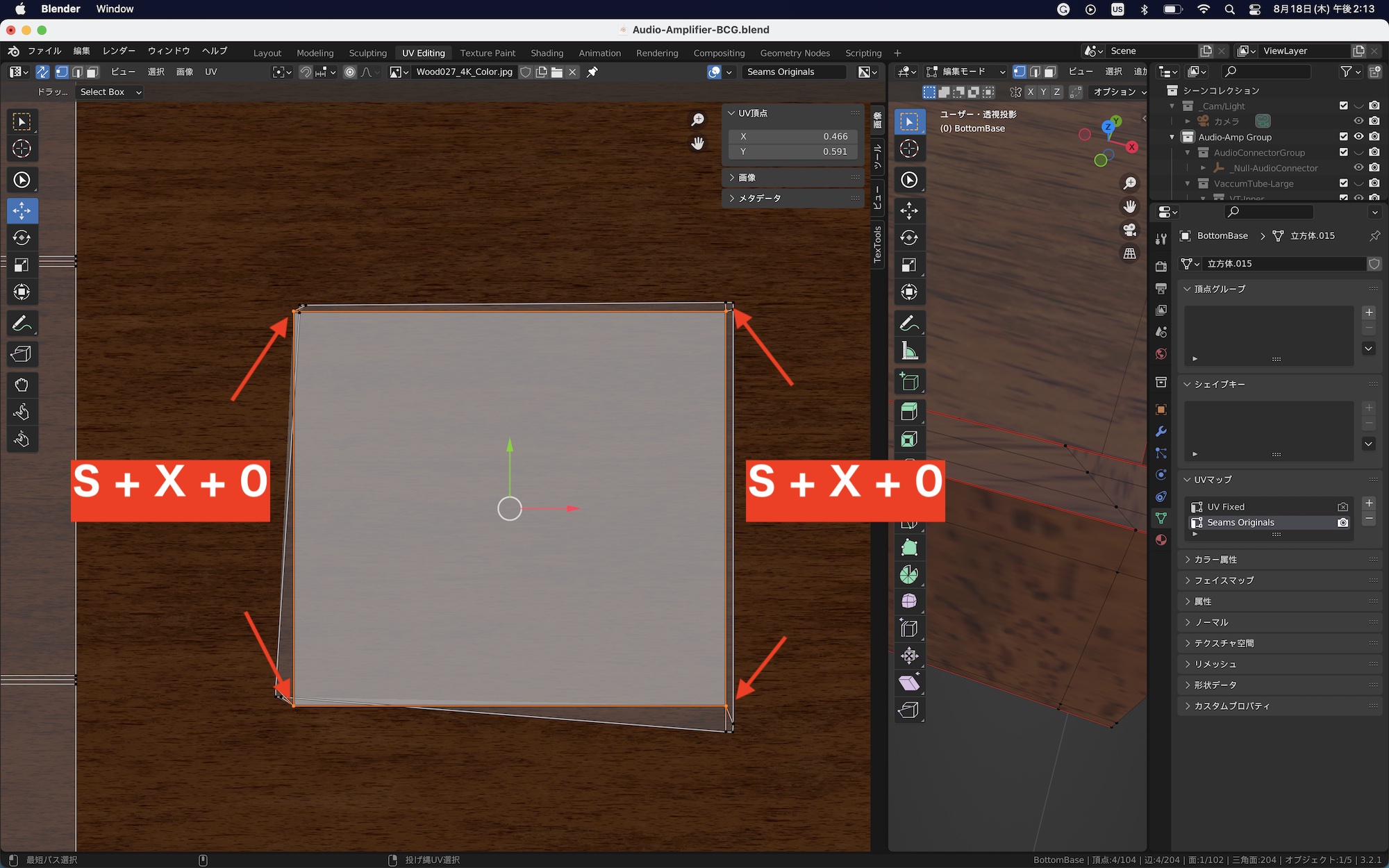
Task: Switch to the Shading workspace tab
Action: [547, 53]
